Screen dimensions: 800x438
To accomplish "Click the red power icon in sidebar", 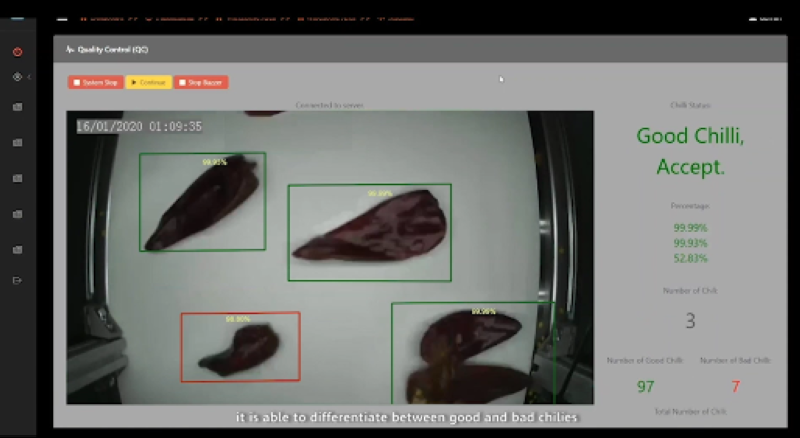I will (x=17, y=52).
